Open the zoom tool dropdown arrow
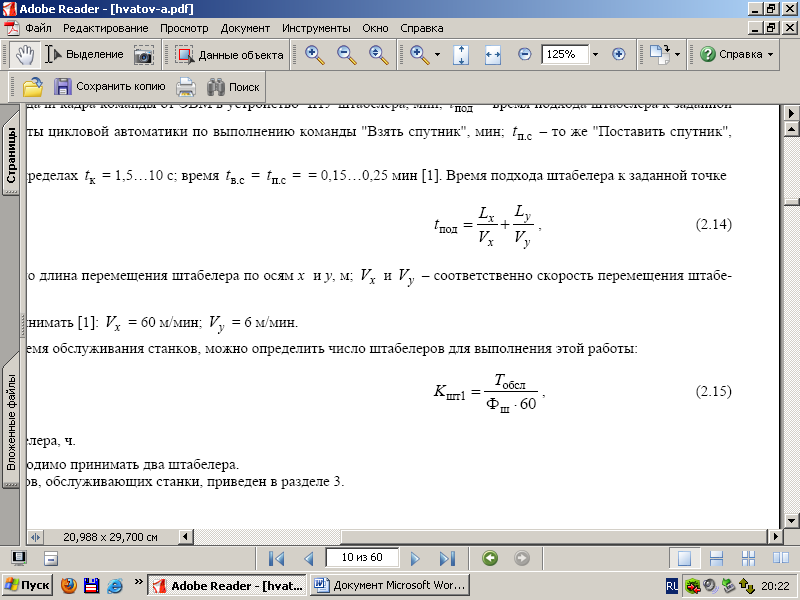Screen dimensions: 800x600 click(x=437, y=55)
